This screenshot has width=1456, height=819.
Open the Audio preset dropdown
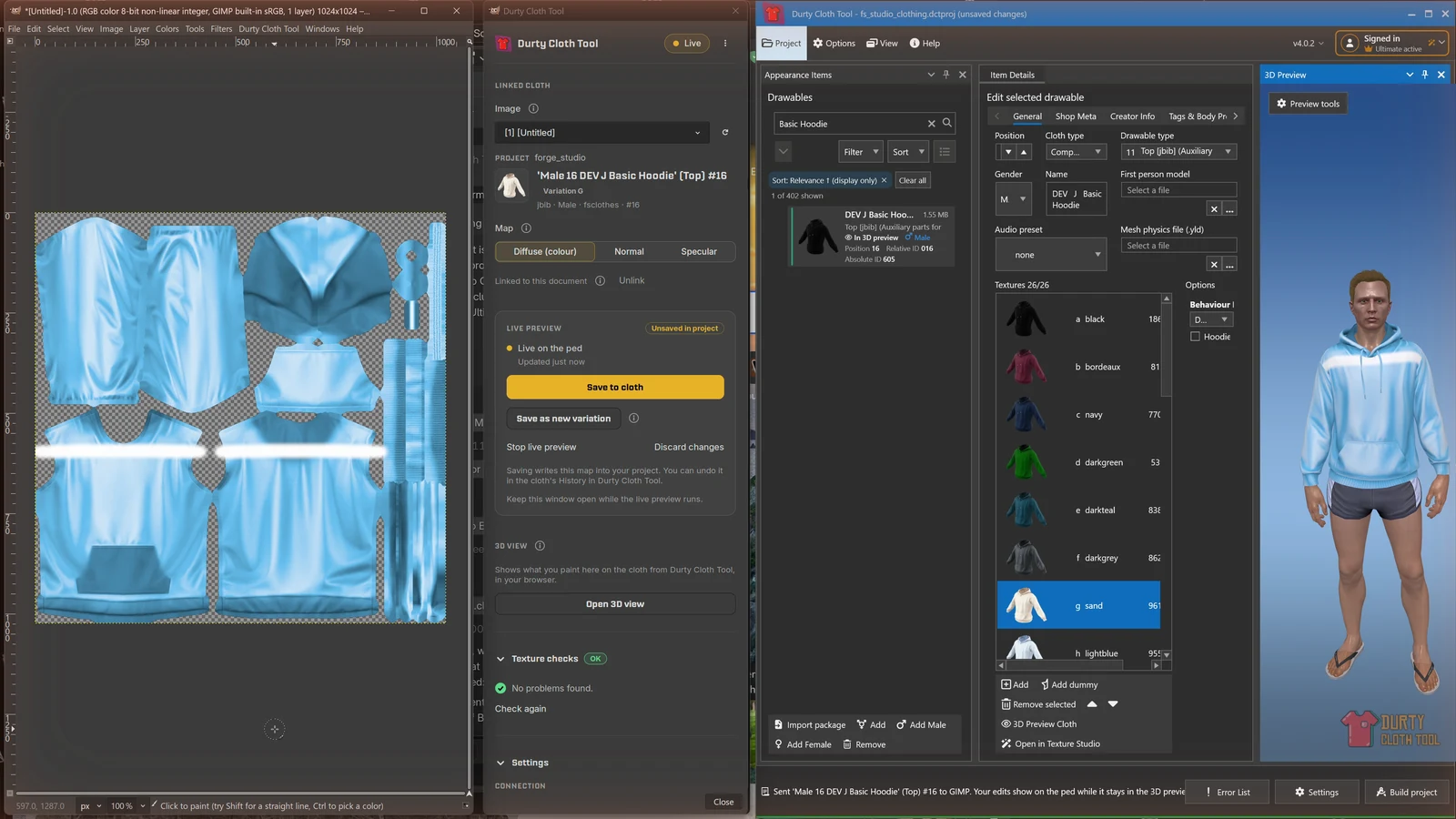tap(1050, 255)
